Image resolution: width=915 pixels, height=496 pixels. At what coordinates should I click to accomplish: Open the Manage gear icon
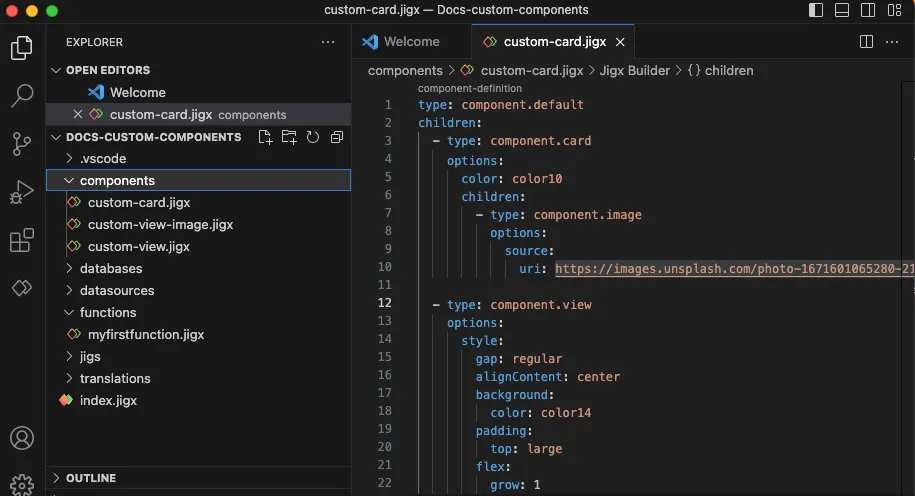[x=22, y=484]
